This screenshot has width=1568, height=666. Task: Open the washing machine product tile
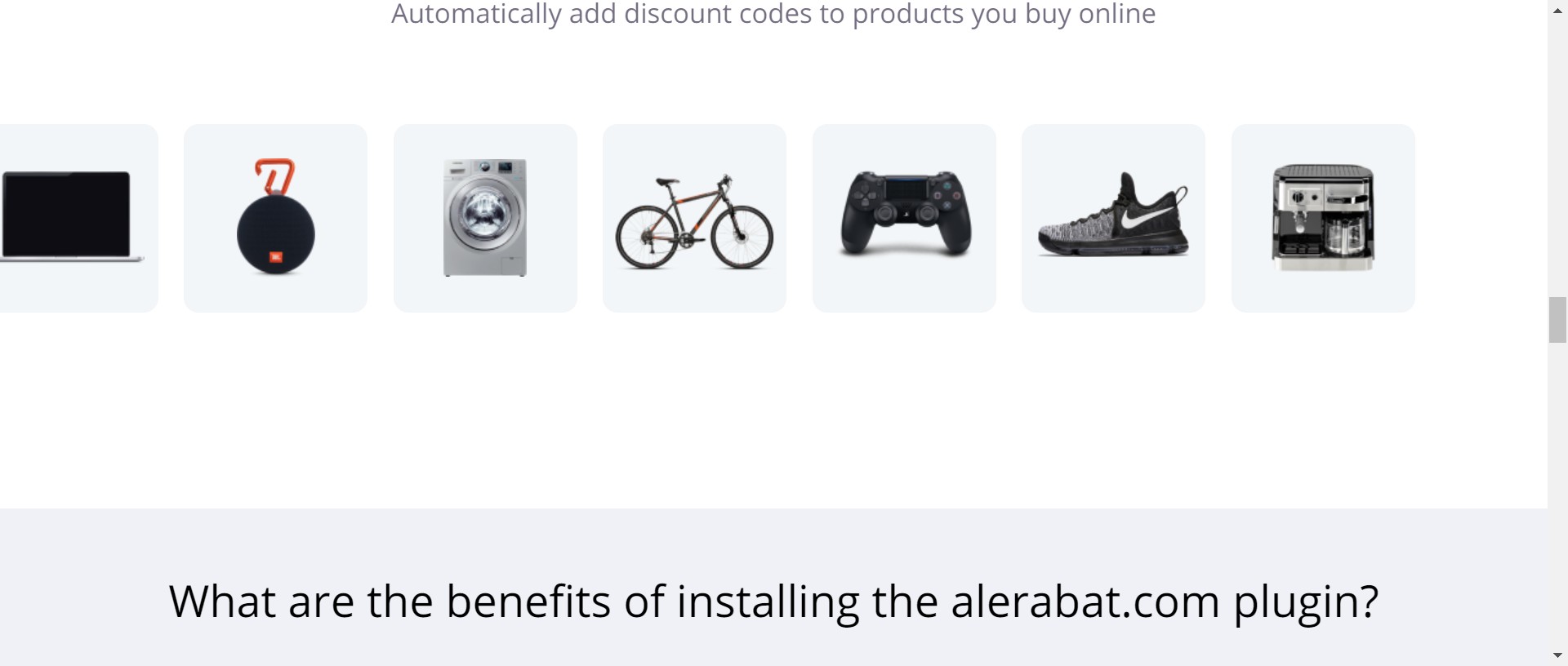coord(485,218)
